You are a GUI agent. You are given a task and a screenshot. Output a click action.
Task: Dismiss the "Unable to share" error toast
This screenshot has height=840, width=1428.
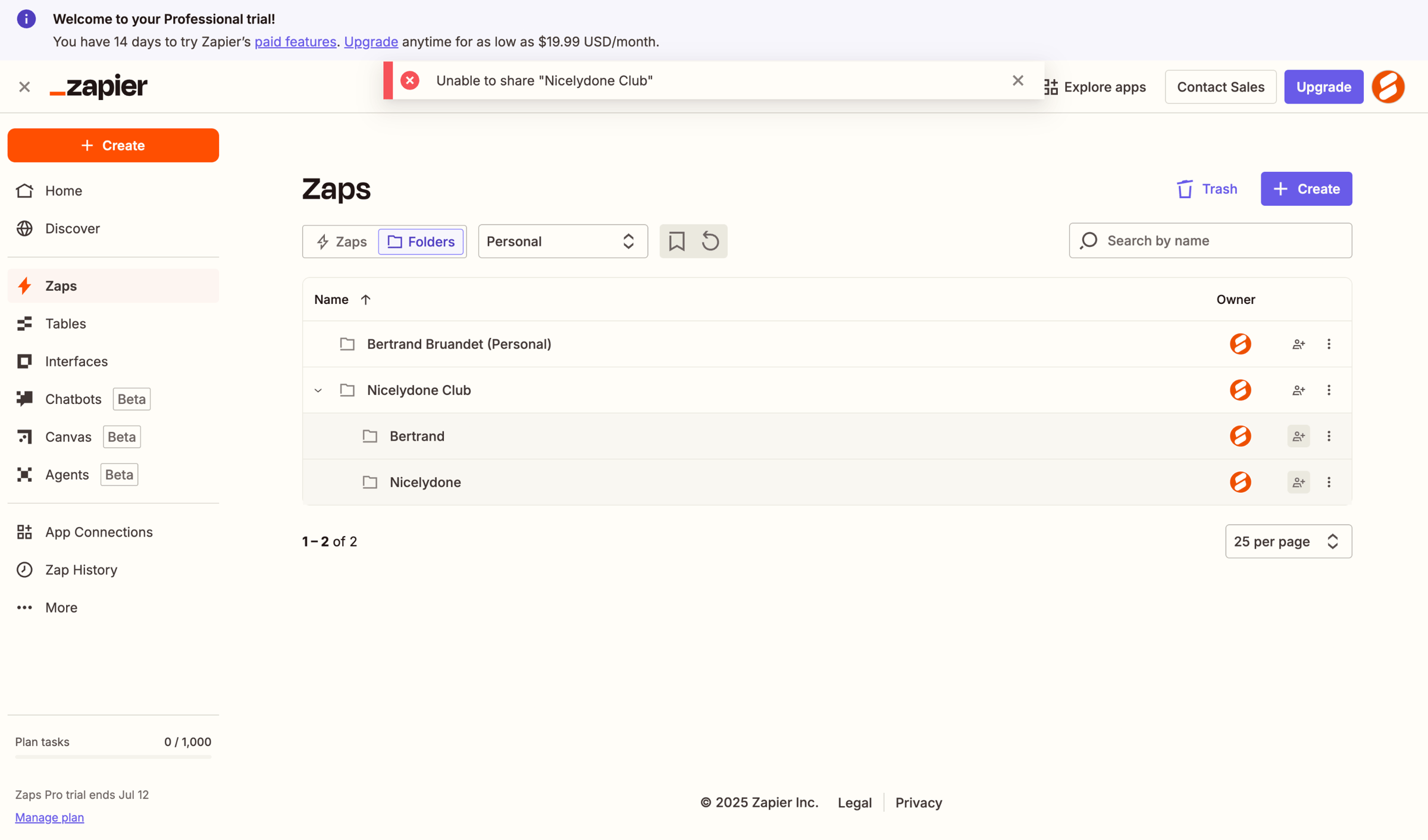[1017, 80]
